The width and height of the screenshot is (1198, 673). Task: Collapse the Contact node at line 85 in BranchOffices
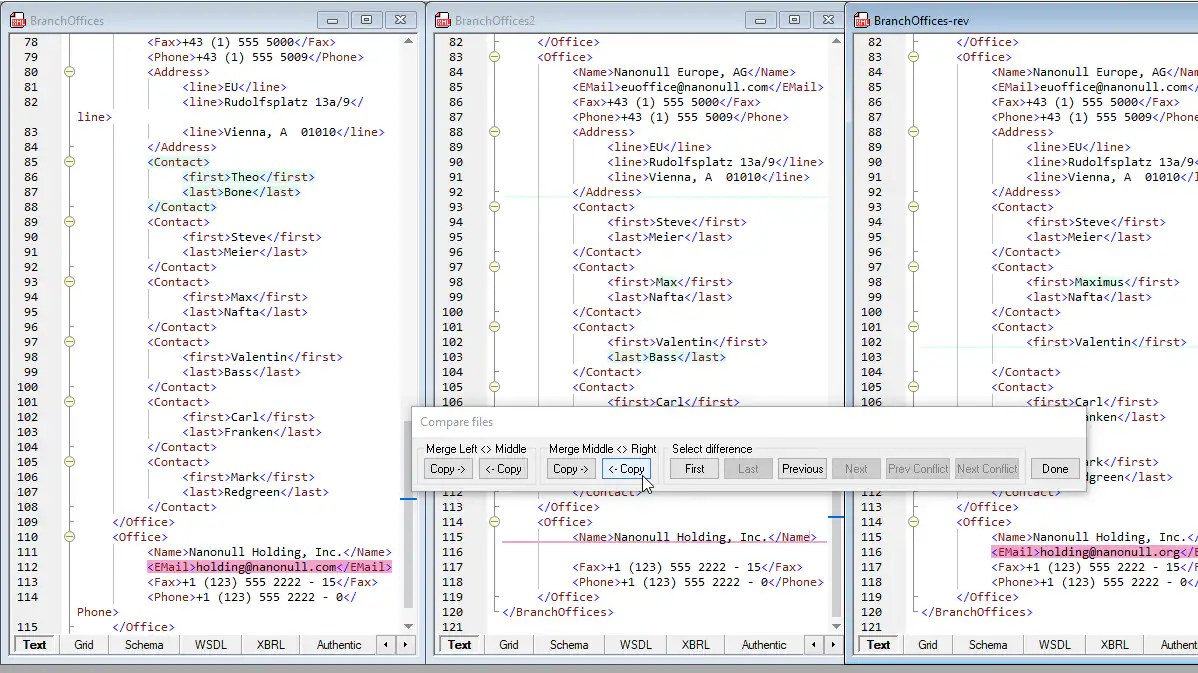(68, 162)
